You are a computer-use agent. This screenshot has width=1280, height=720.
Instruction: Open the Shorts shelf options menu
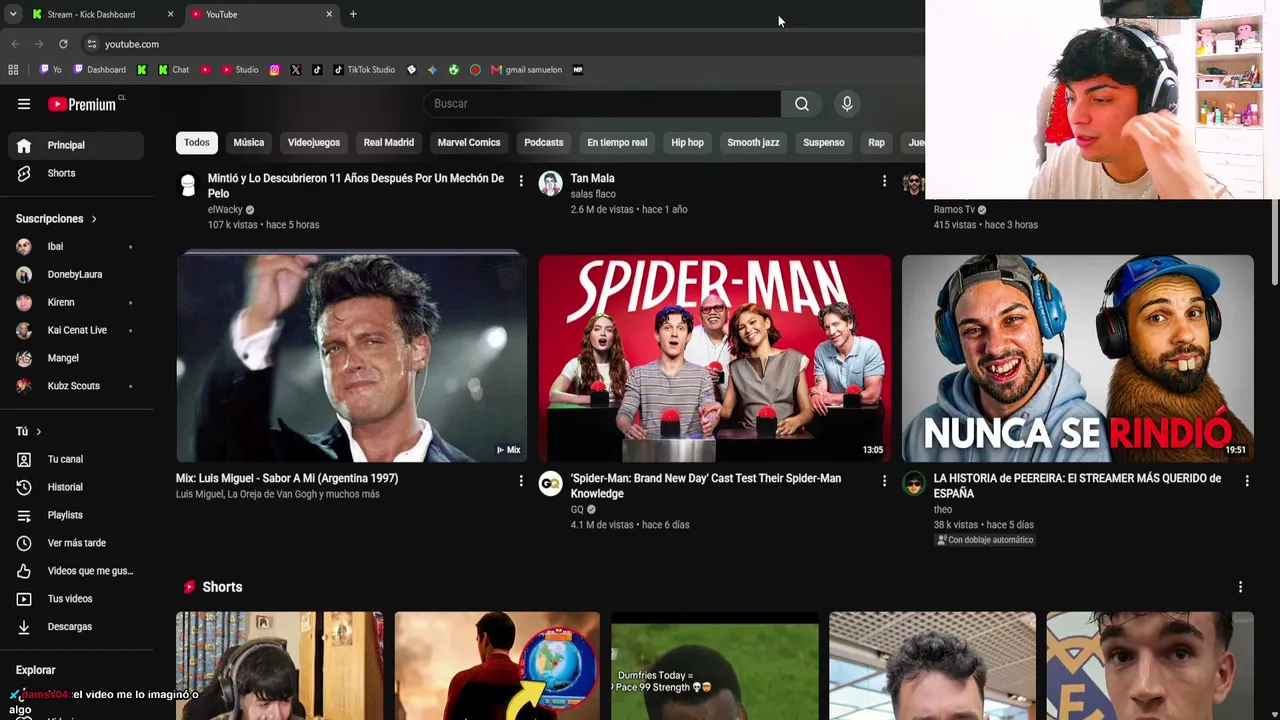pos(1240,587)
